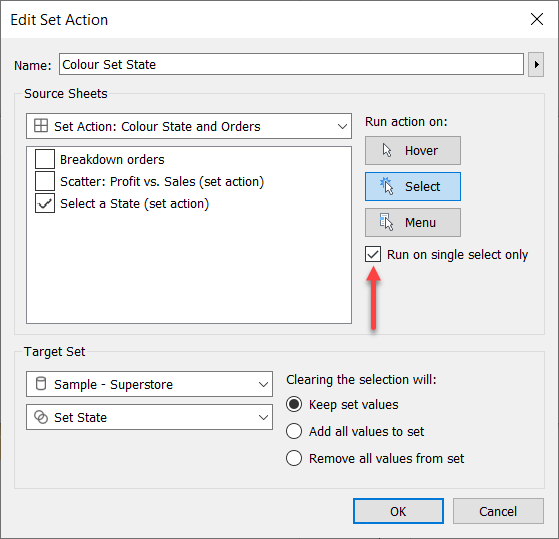Click into the Name text field

291,65
